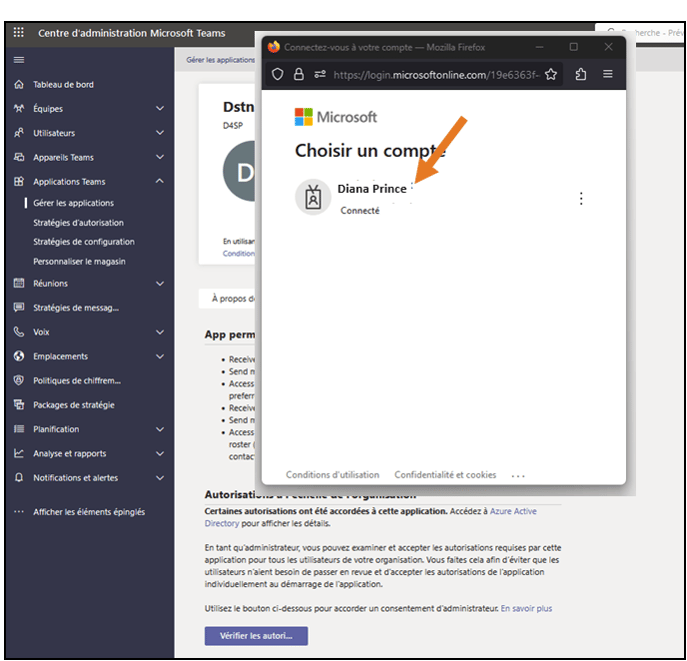Image resolution: width=687 pixels, height=661 pixels.
Task: Open Confidentialité et cookies link
Action: point(445,475)
